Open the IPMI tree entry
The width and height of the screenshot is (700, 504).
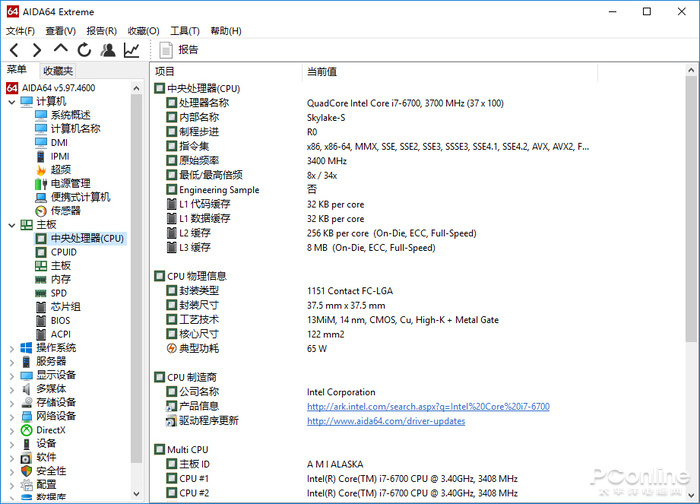60,156
